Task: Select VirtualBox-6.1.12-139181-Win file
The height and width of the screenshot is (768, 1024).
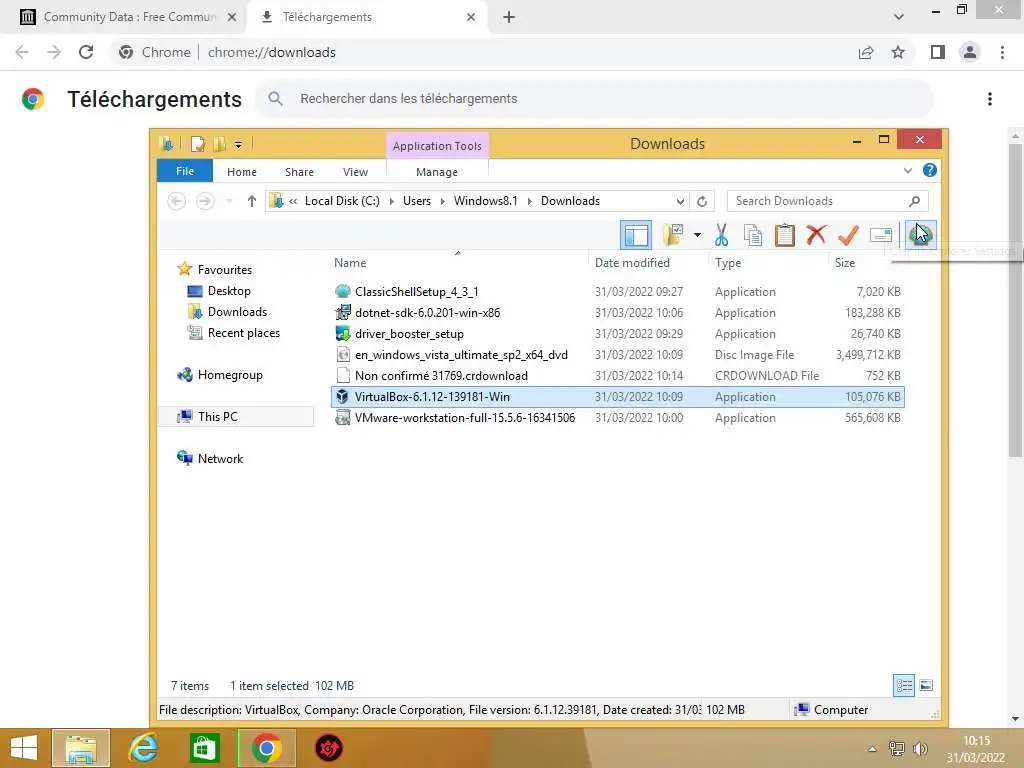Action: [x=618, y=396]
